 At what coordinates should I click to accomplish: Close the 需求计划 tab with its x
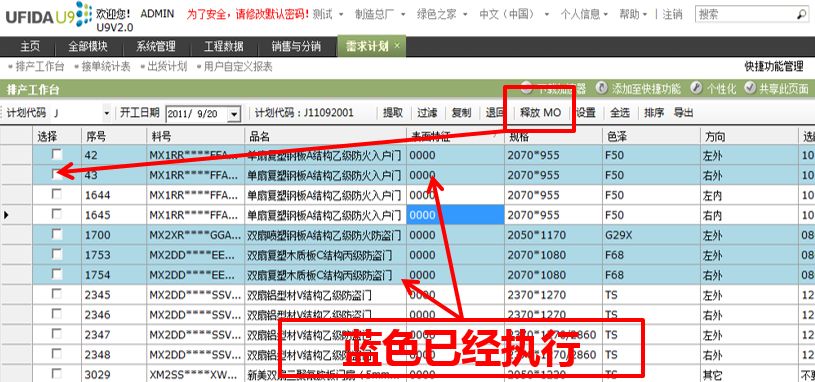(397, 46)
